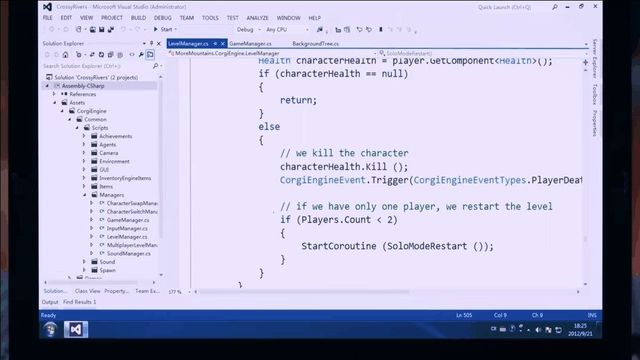This screenshot has height=360, width=640.
Task: Open the ANALYZE menu
Action: click(x=258, y=18)
